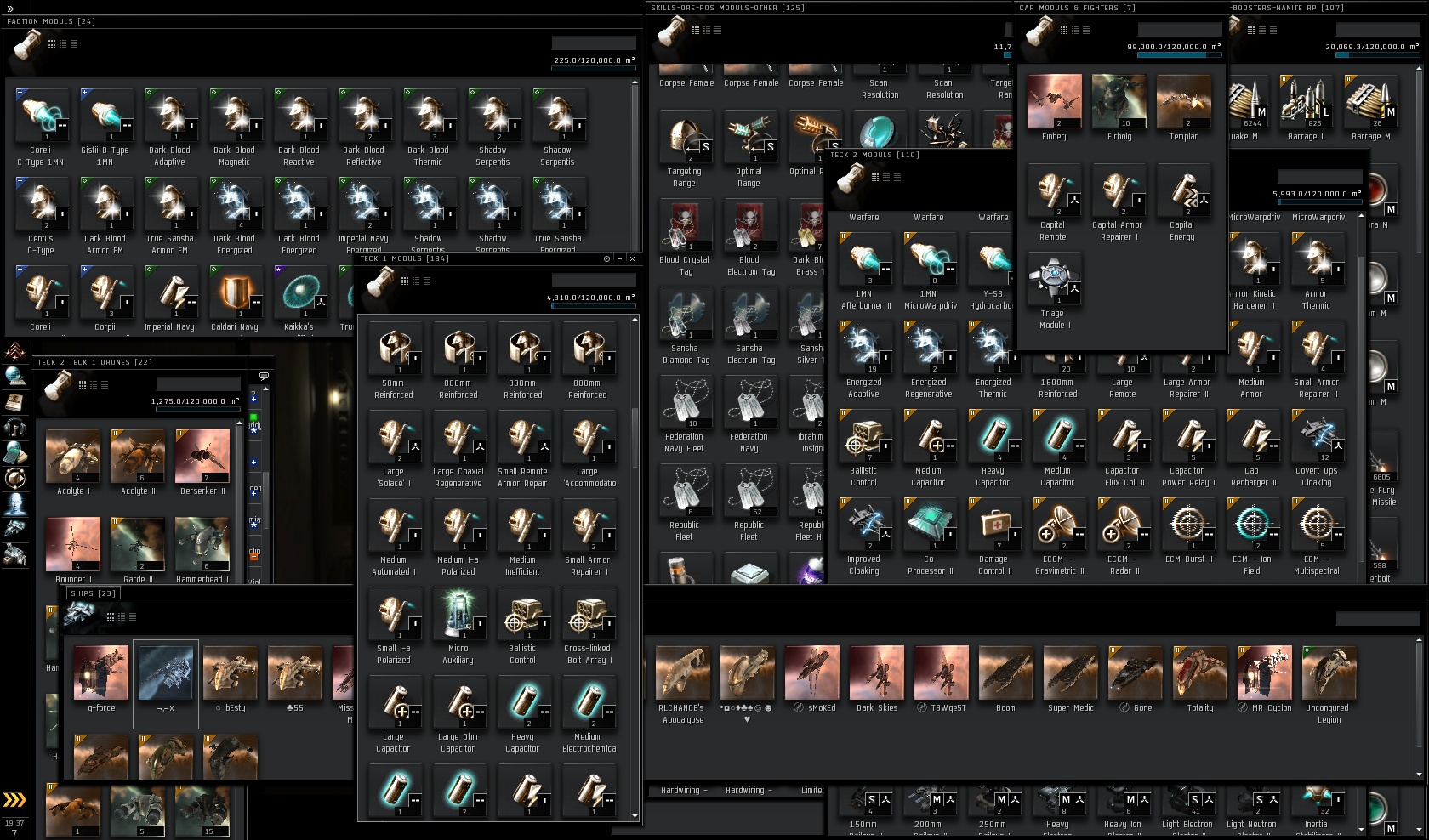Select the CAP MODULS & FIGHTERS [7] header
1429x840 pixels.
[1077, 8]
